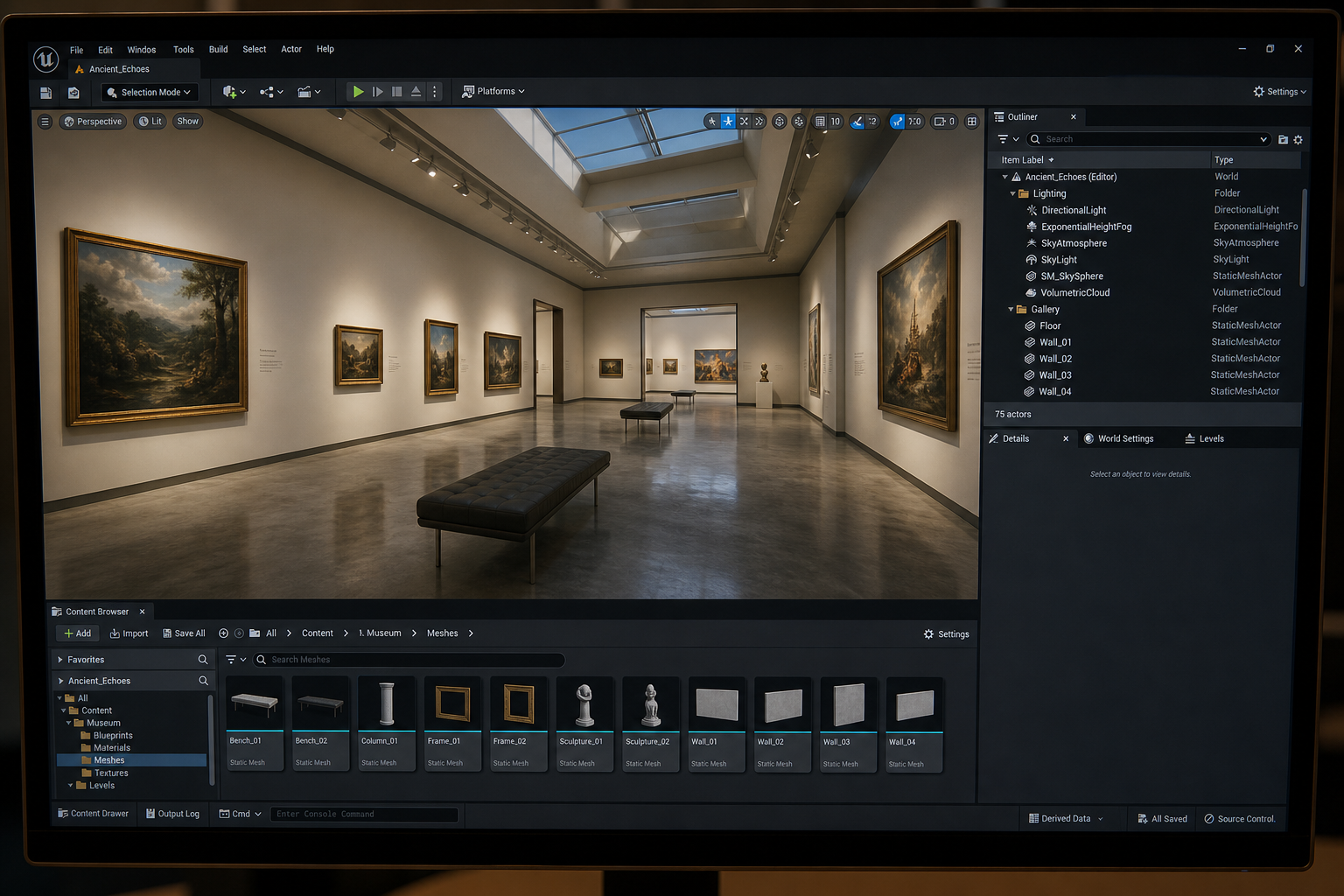Click the viewport Show button
Image resolution: width=1344 pixels, height=896 pixels.
[187, 122]
